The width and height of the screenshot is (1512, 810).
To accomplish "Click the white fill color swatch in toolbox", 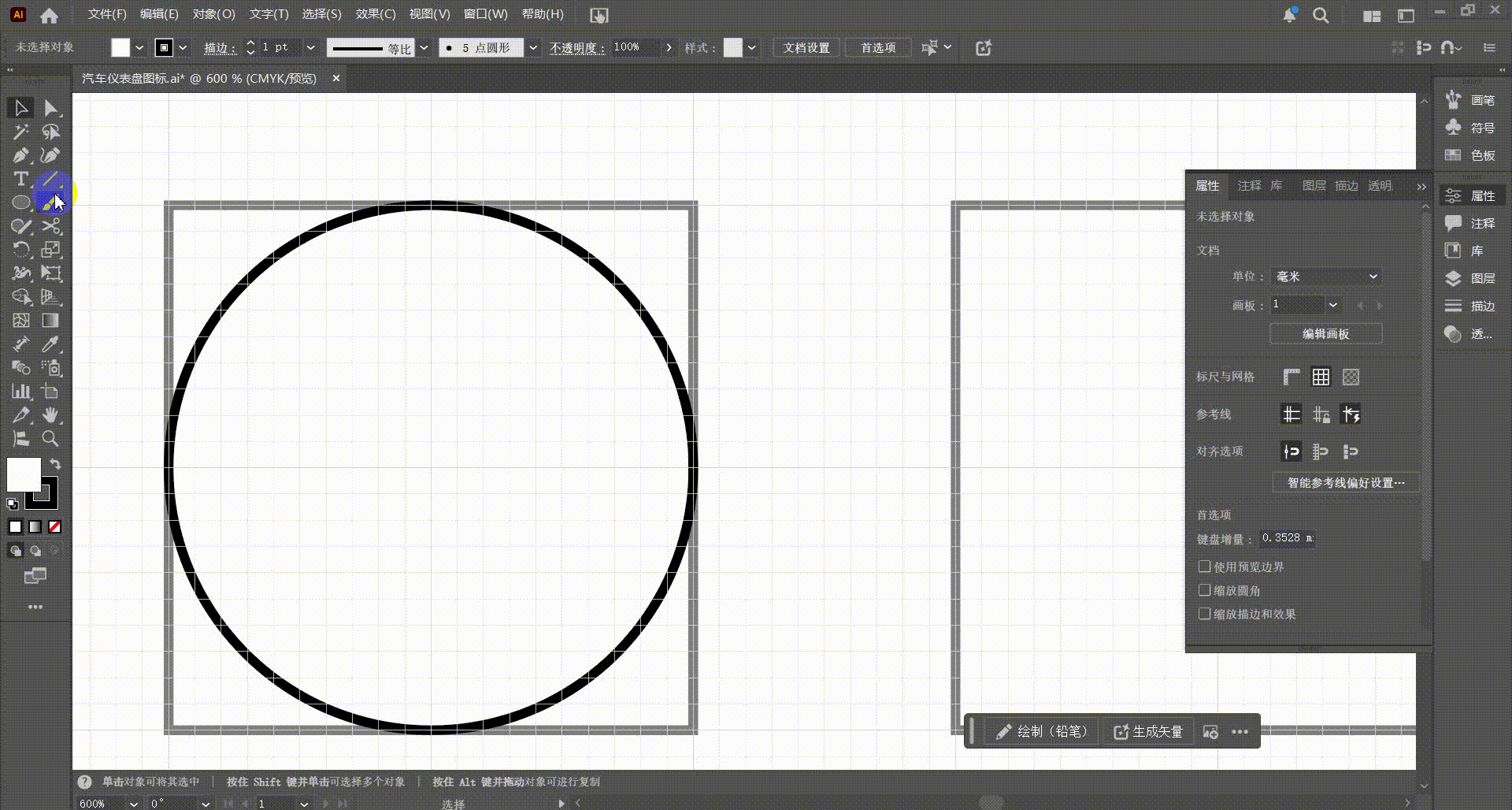I will (24, 475).
